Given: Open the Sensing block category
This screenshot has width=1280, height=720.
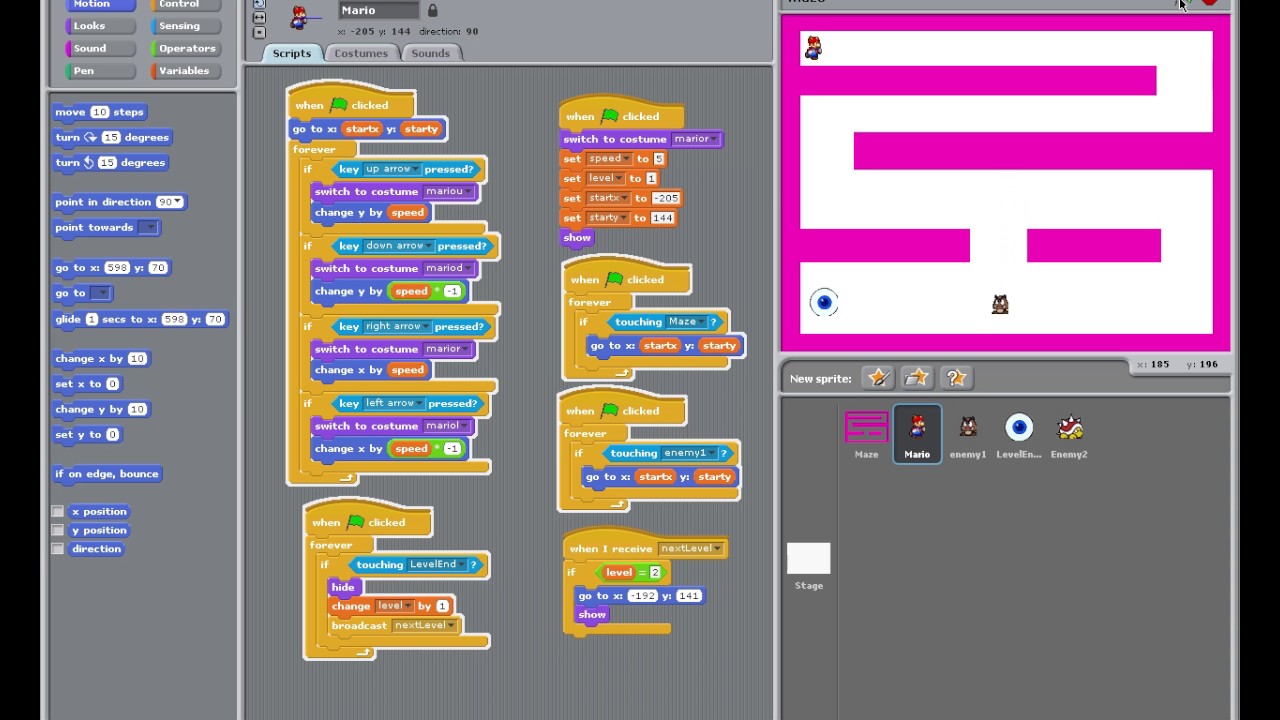Looking at the screenshot, I should pyautogui.click(x=186, y=26).
